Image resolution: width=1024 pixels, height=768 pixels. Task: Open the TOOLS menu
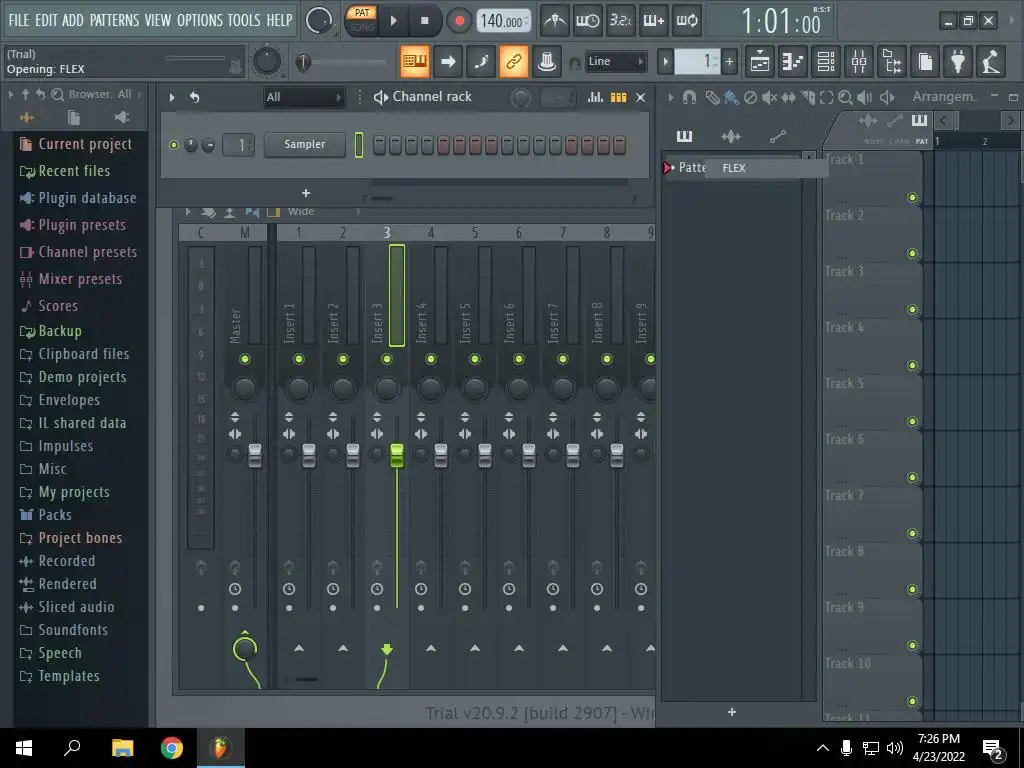point(244,20)
